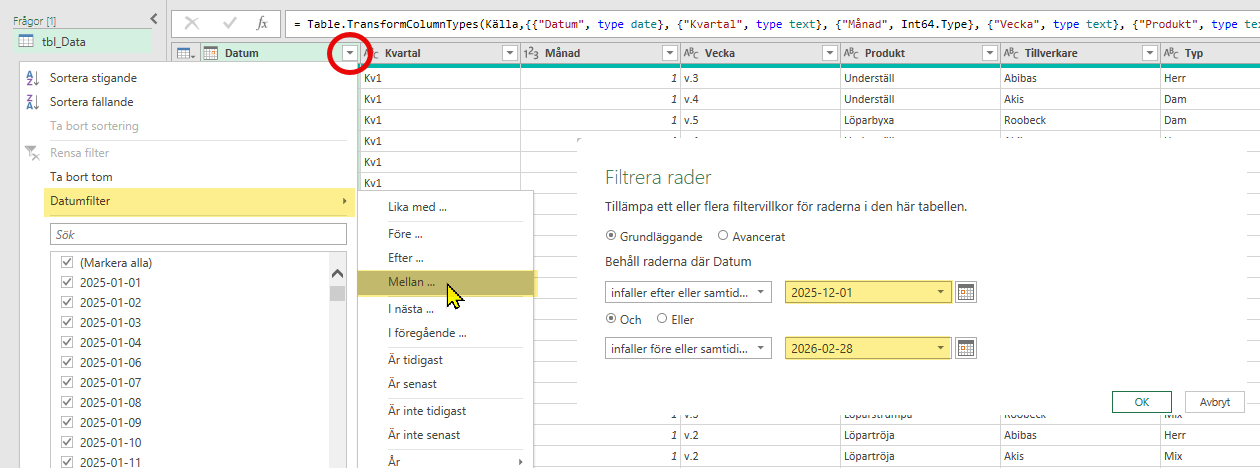Screen dimensions: 1260x468
Task: Select the Eller radio button
Action: tap(661, 319)
